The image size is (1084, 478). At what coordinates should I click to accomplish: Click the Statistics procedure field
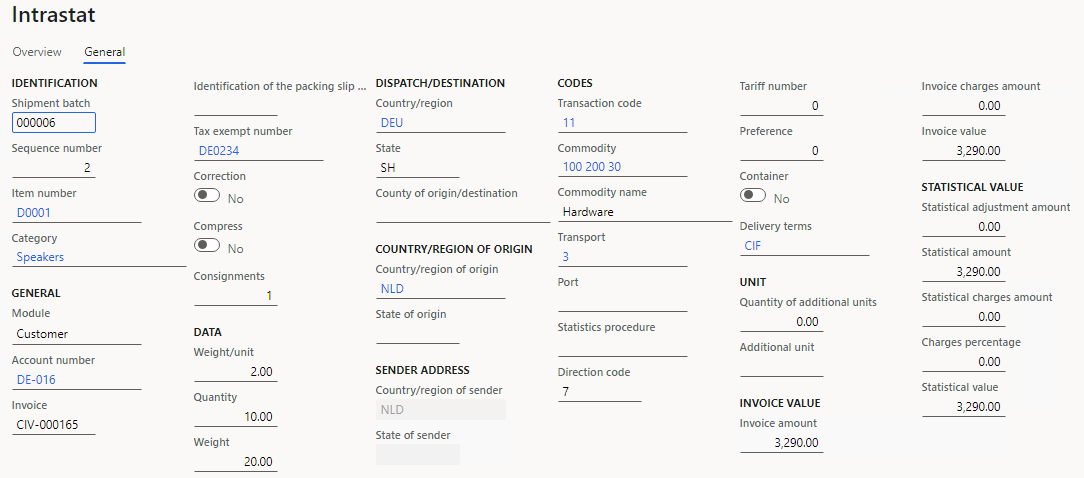622,347
